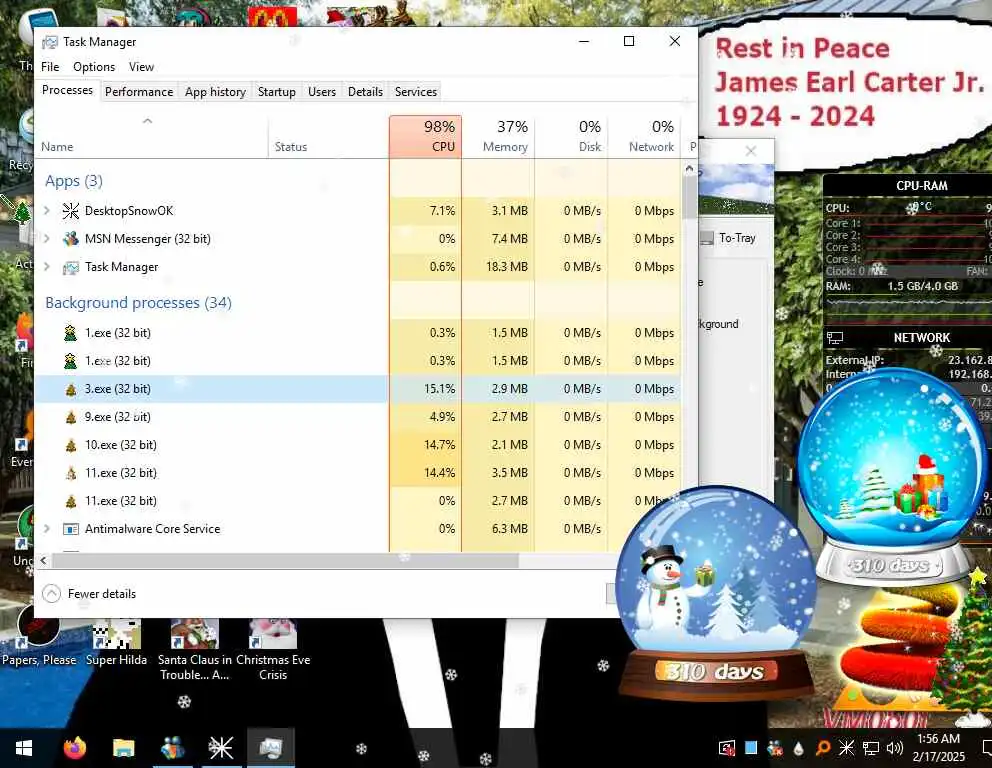Image resolution: width=992 pixels, height=768 pixels.
Task: Expand the MSN Messenger process group
Action: (x=46, y=238)
